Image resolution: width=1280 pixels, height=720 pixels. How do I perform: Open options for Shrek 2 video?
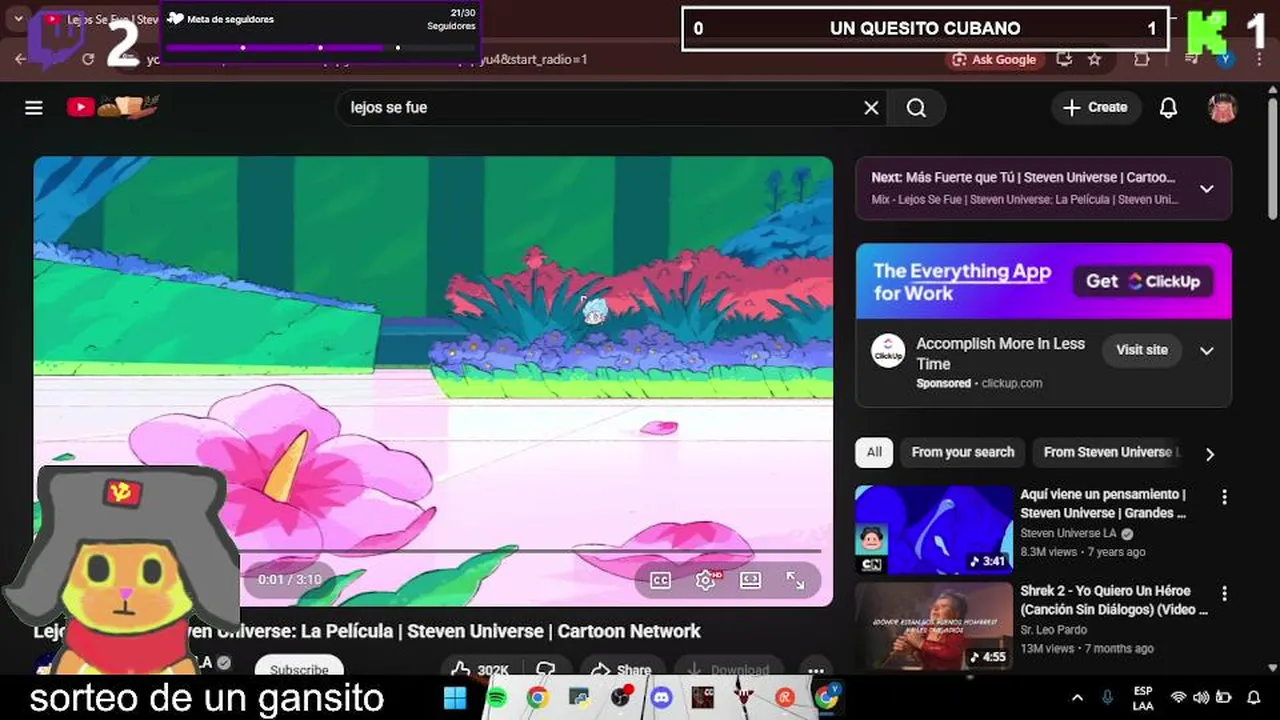1224,593
